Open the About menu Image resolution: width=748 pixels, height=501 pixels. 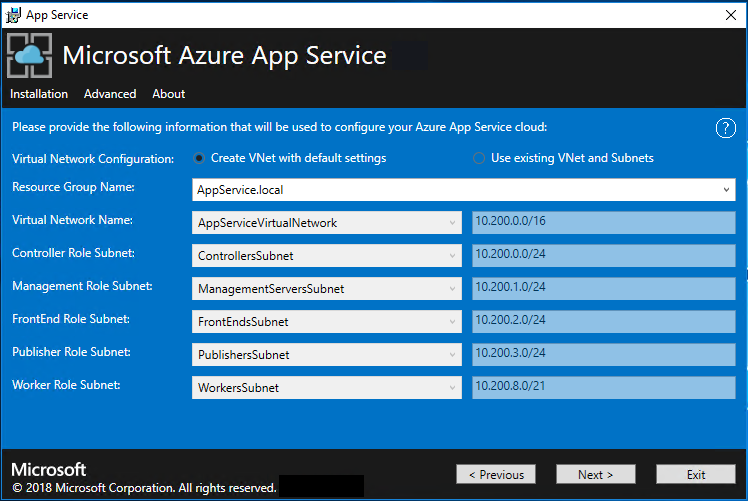click(169, 94)
